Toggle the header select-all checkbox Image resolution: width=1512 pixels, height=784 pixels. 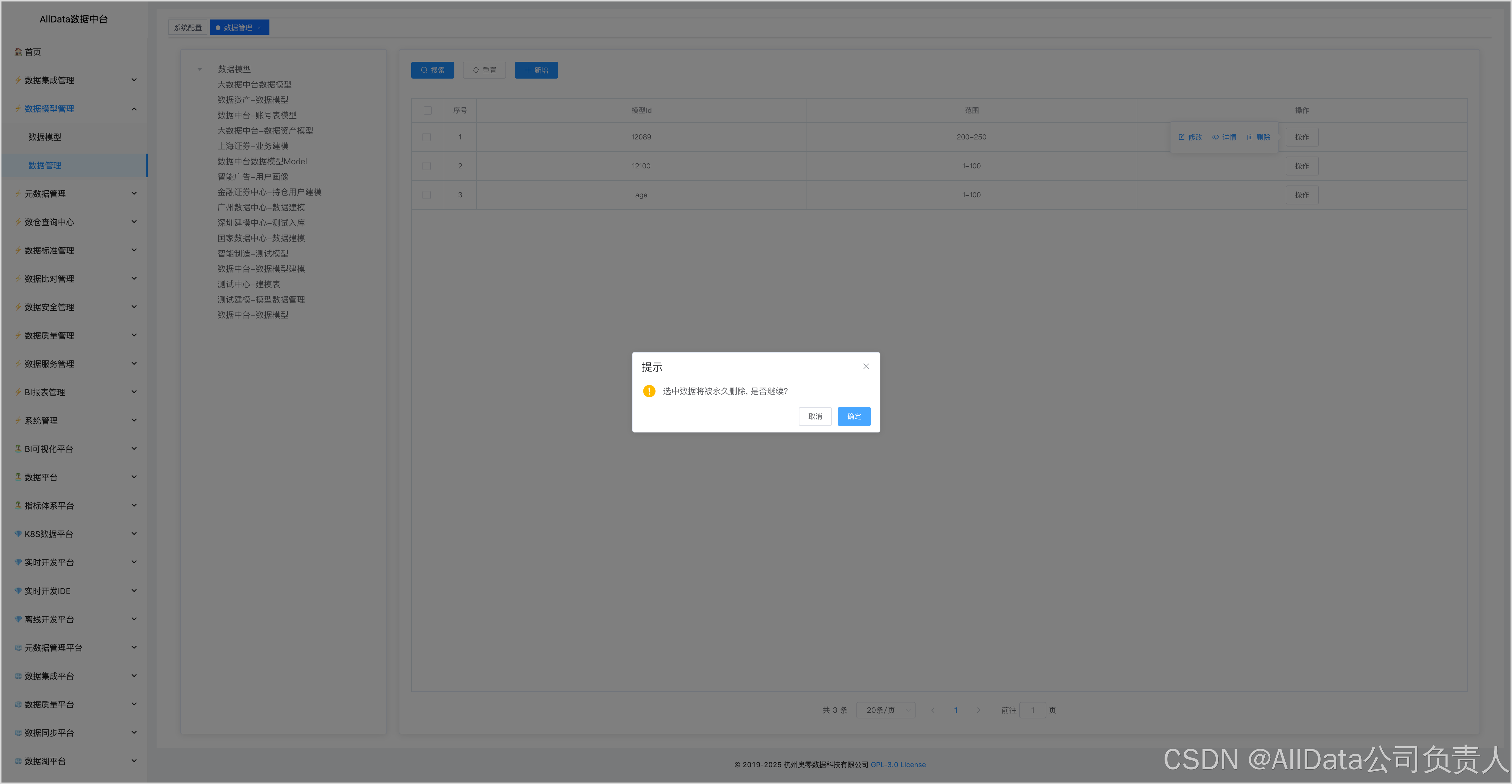(427, 110)
